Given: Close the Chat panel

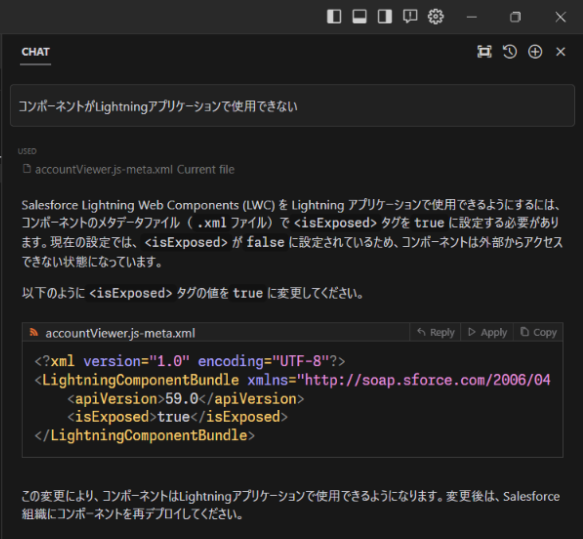Looking at the screenshot, I should 560,52.
